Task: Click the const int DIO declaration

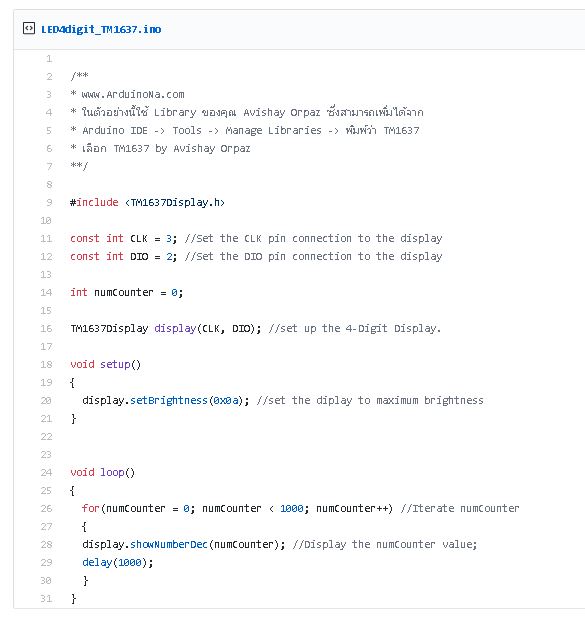Action: click(x=124, y=257)
